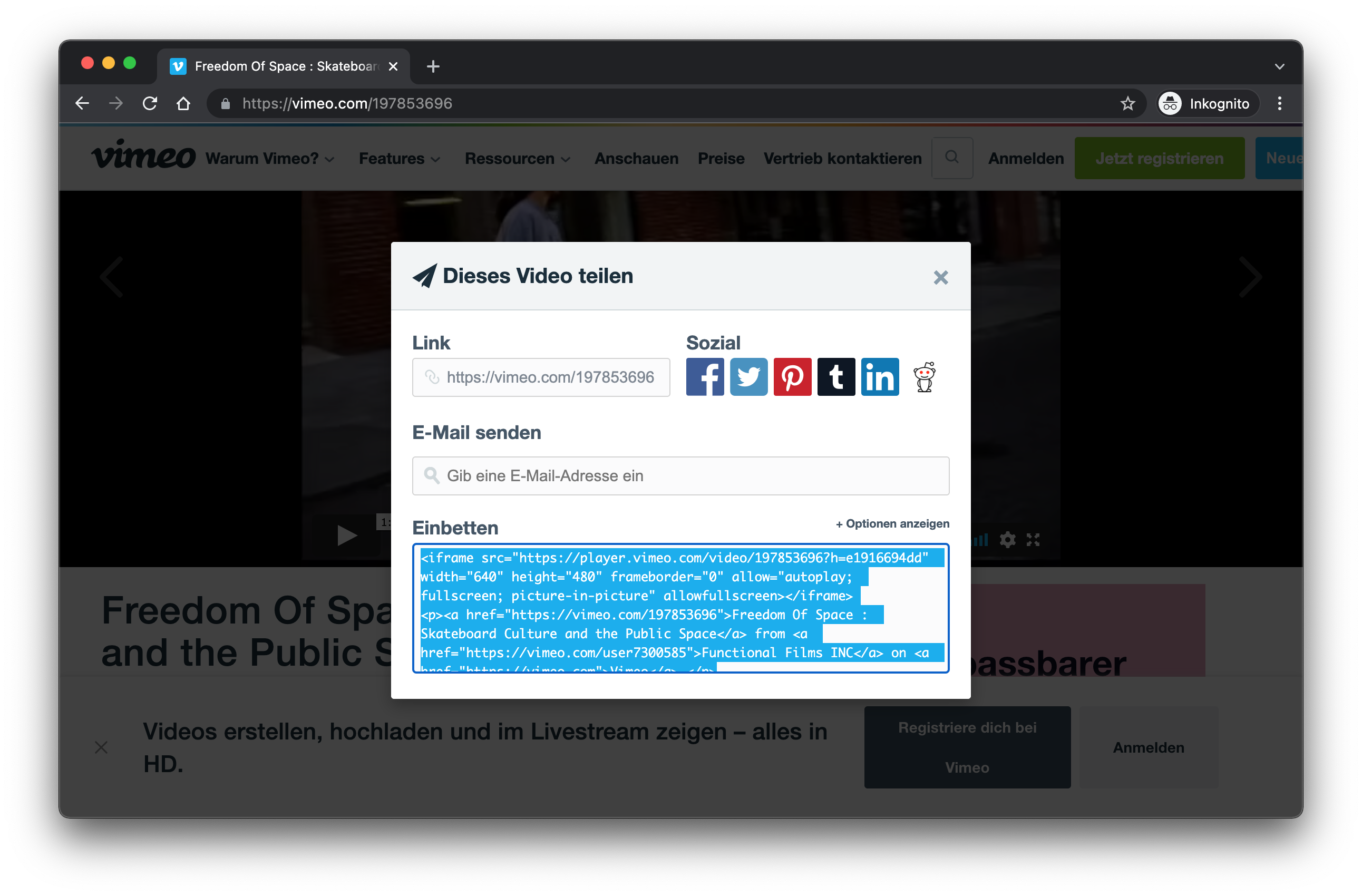Image resolution: width=1362 pixels, height=896 pixels.
Task: Click the macOS green maximize button
Action: pos(130,63)
